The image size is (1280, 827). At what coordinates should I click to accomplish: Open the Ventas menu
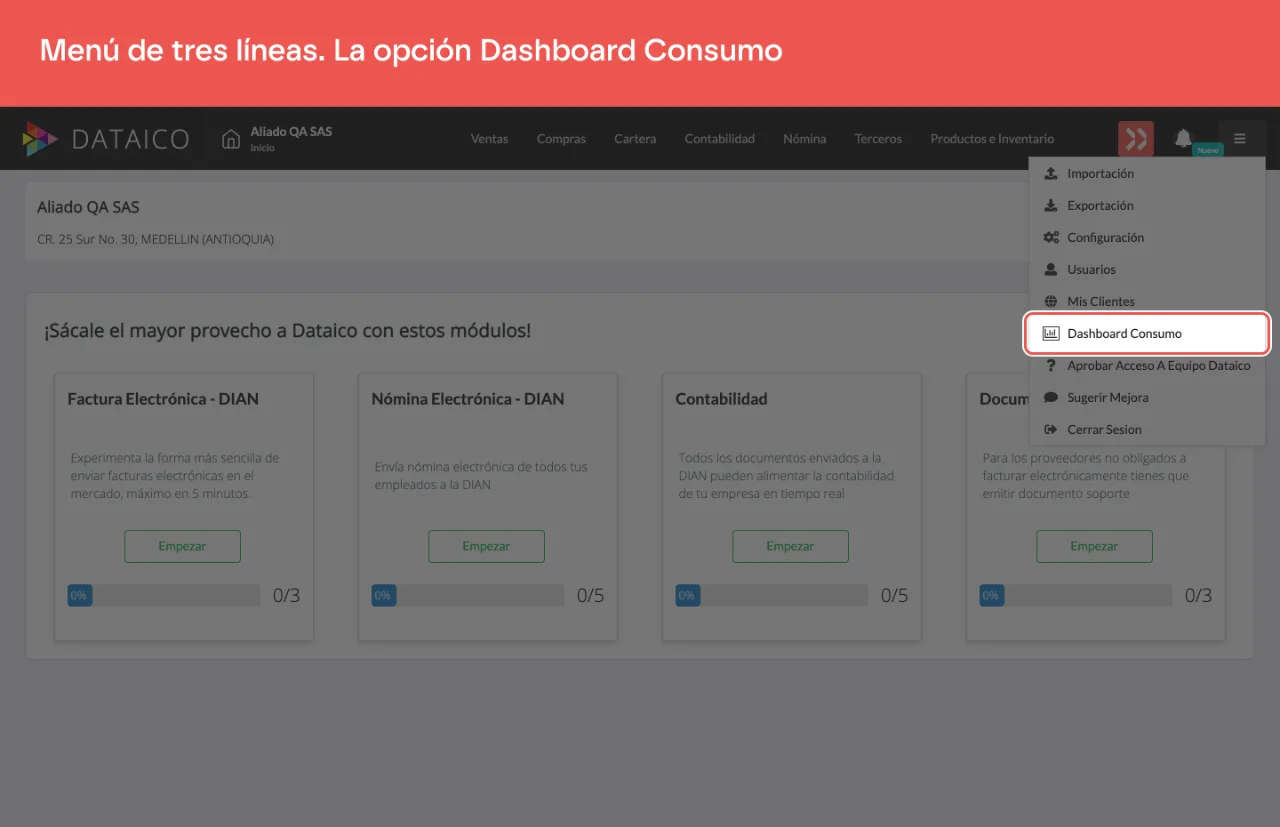click(490, 139)
